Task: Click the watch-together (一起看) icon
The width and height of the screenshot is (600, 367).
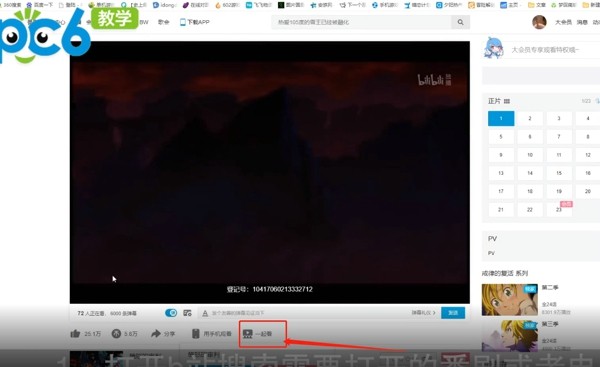Action: 248,334
